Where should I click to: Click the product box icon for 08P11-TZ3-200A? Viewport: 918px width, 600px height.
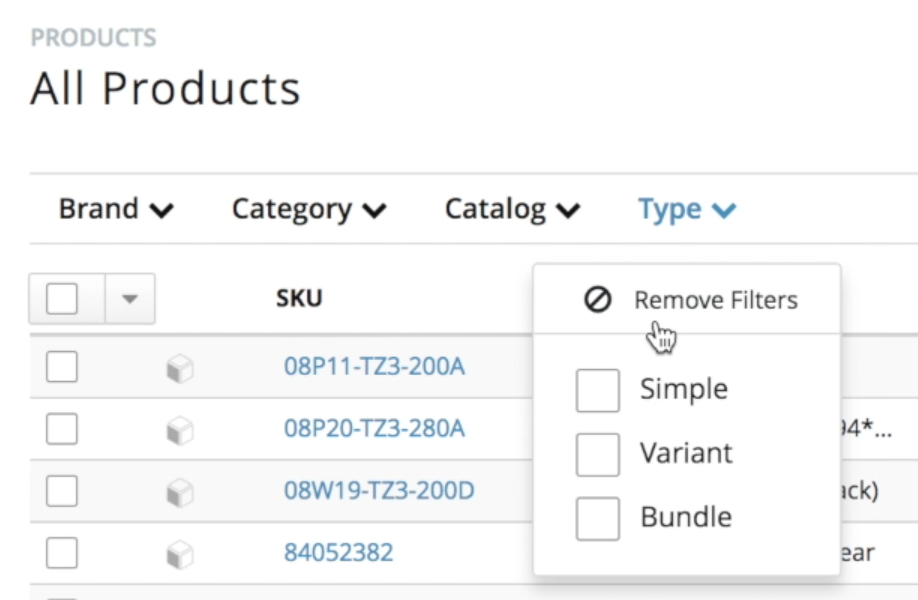click(x=180, y=369)
